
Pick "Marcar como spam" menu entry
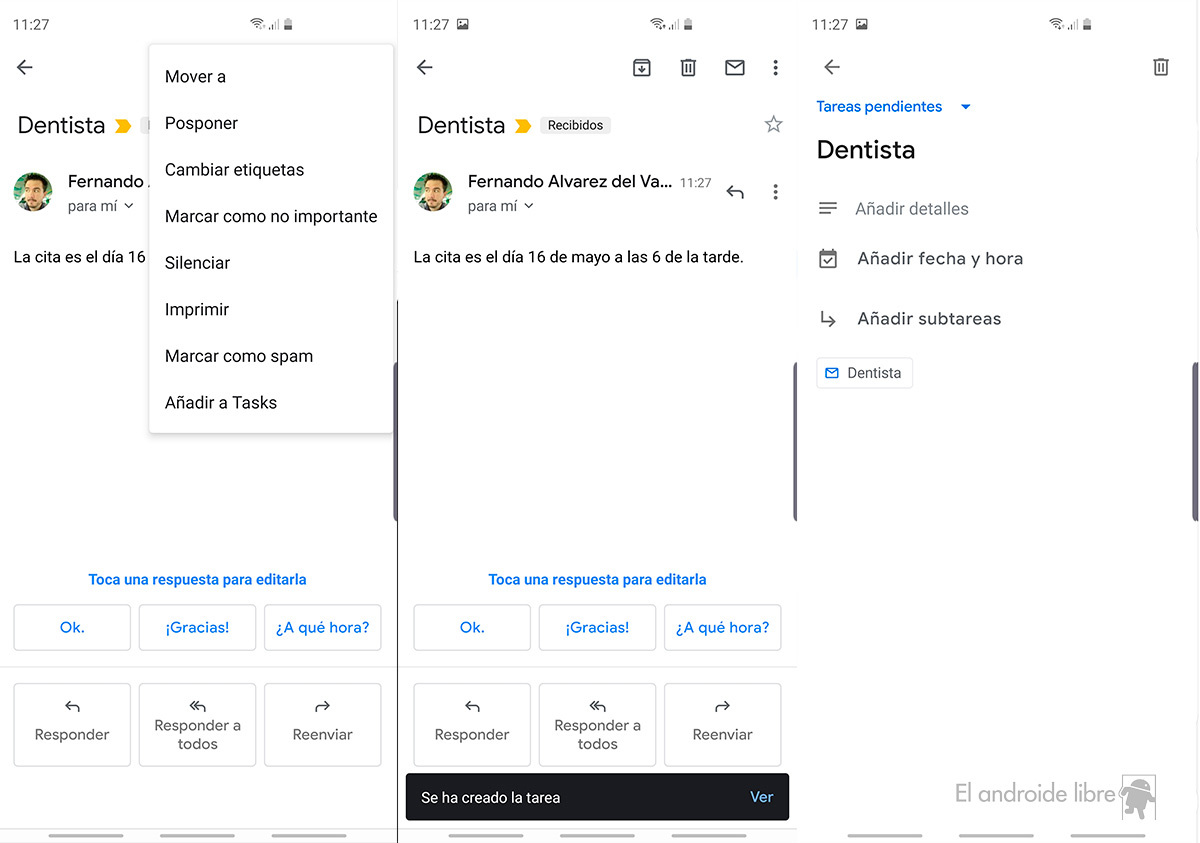coord(239,356)
